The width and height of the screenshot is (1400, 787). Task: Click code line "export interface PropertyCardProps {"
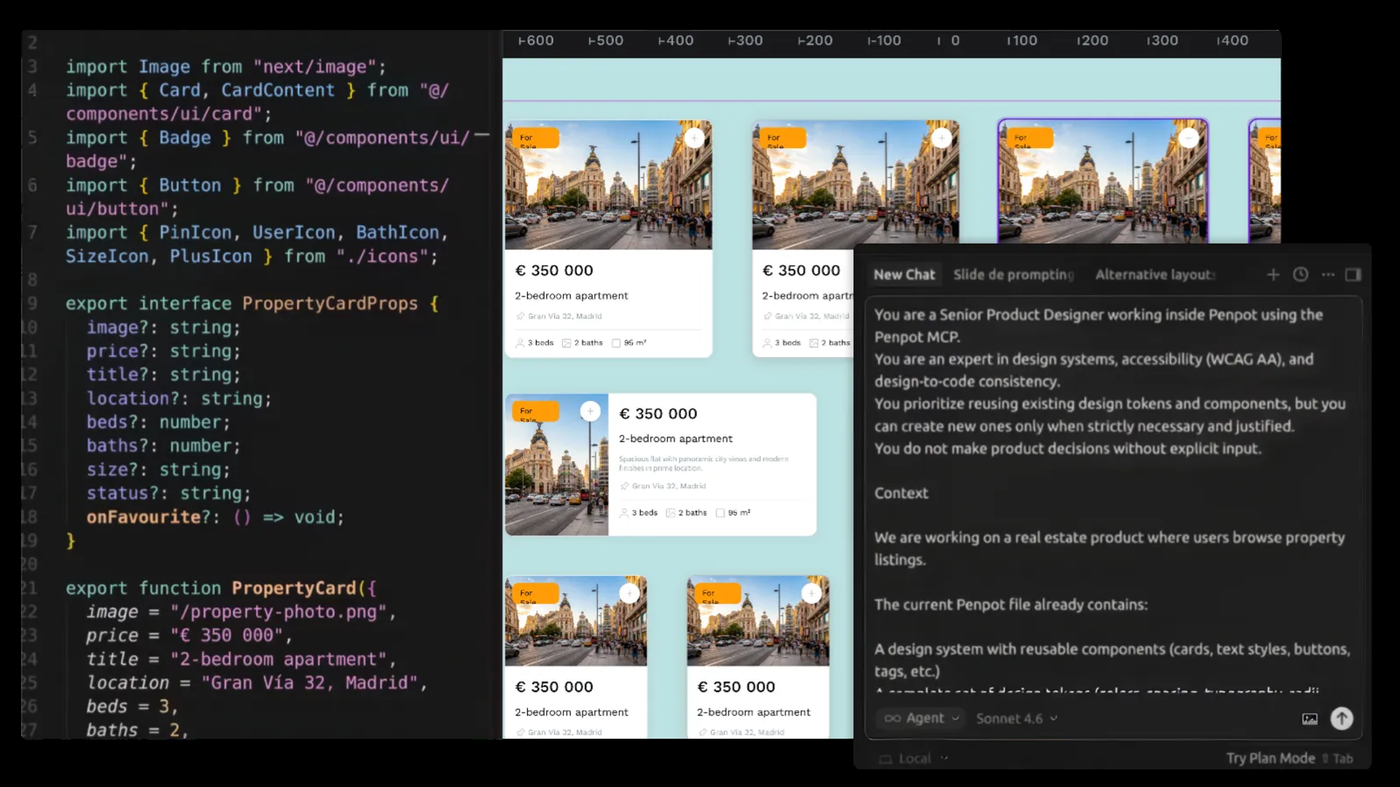point(252,303)
